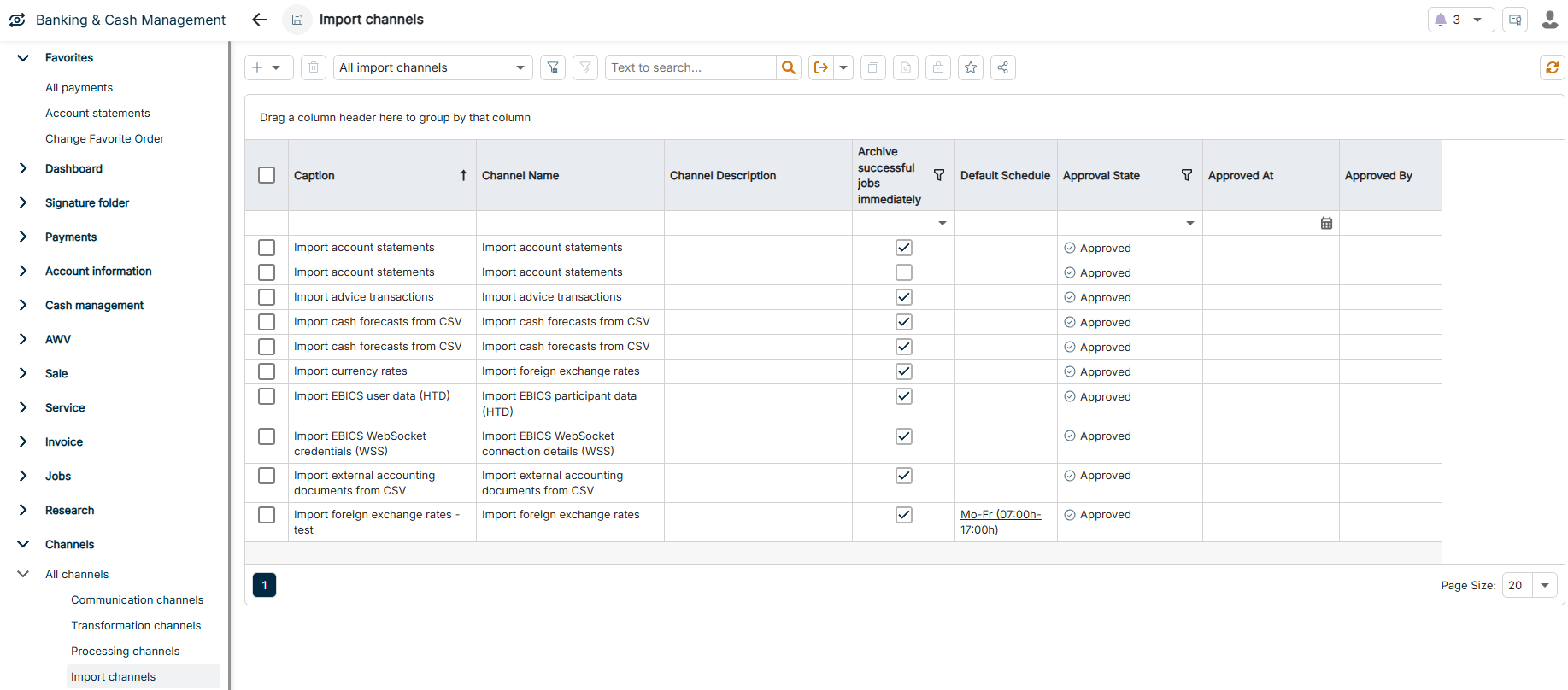Select the Import EBICS user data (HTD) row checkbox
Screen dimensions: 1568x690
267,396
